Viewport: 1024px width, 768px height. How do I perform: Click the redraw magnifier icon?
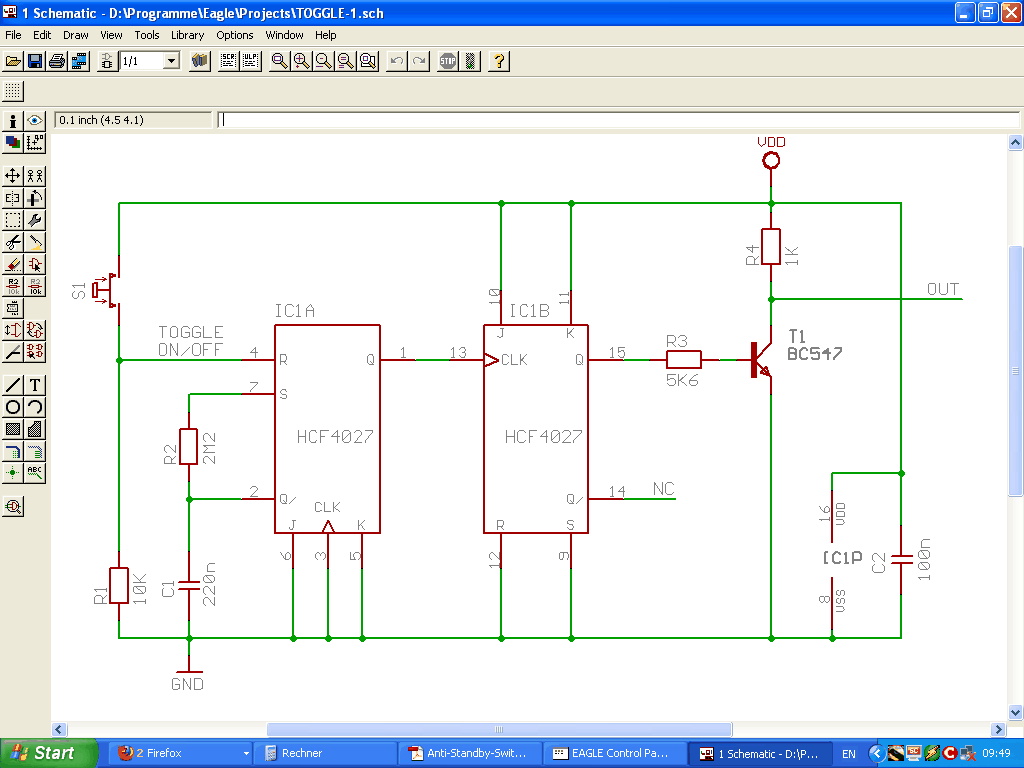345,61
